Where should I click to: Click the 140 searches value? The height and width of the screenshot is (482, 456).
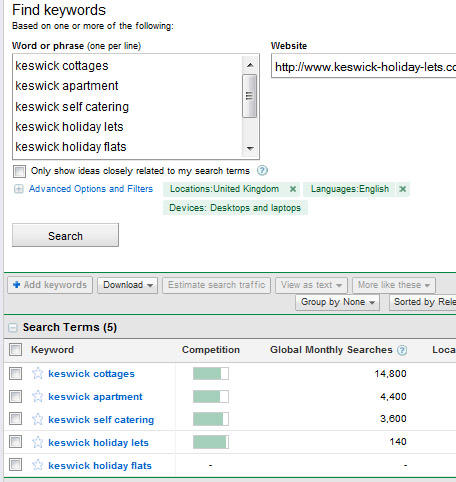click(398, 442)
